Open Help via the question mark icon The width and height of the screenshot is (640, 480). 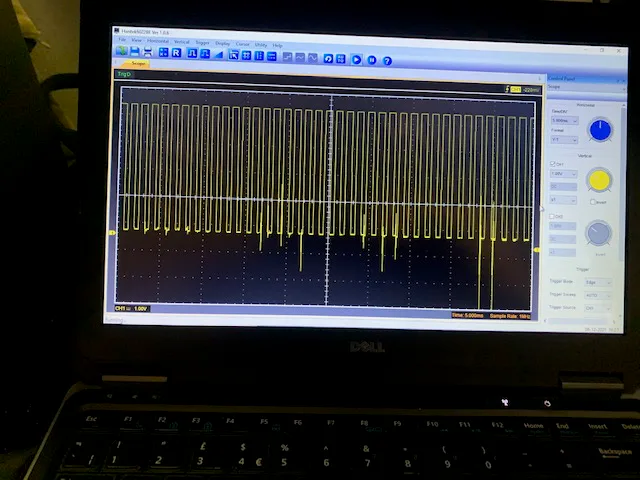click(387, 61)
